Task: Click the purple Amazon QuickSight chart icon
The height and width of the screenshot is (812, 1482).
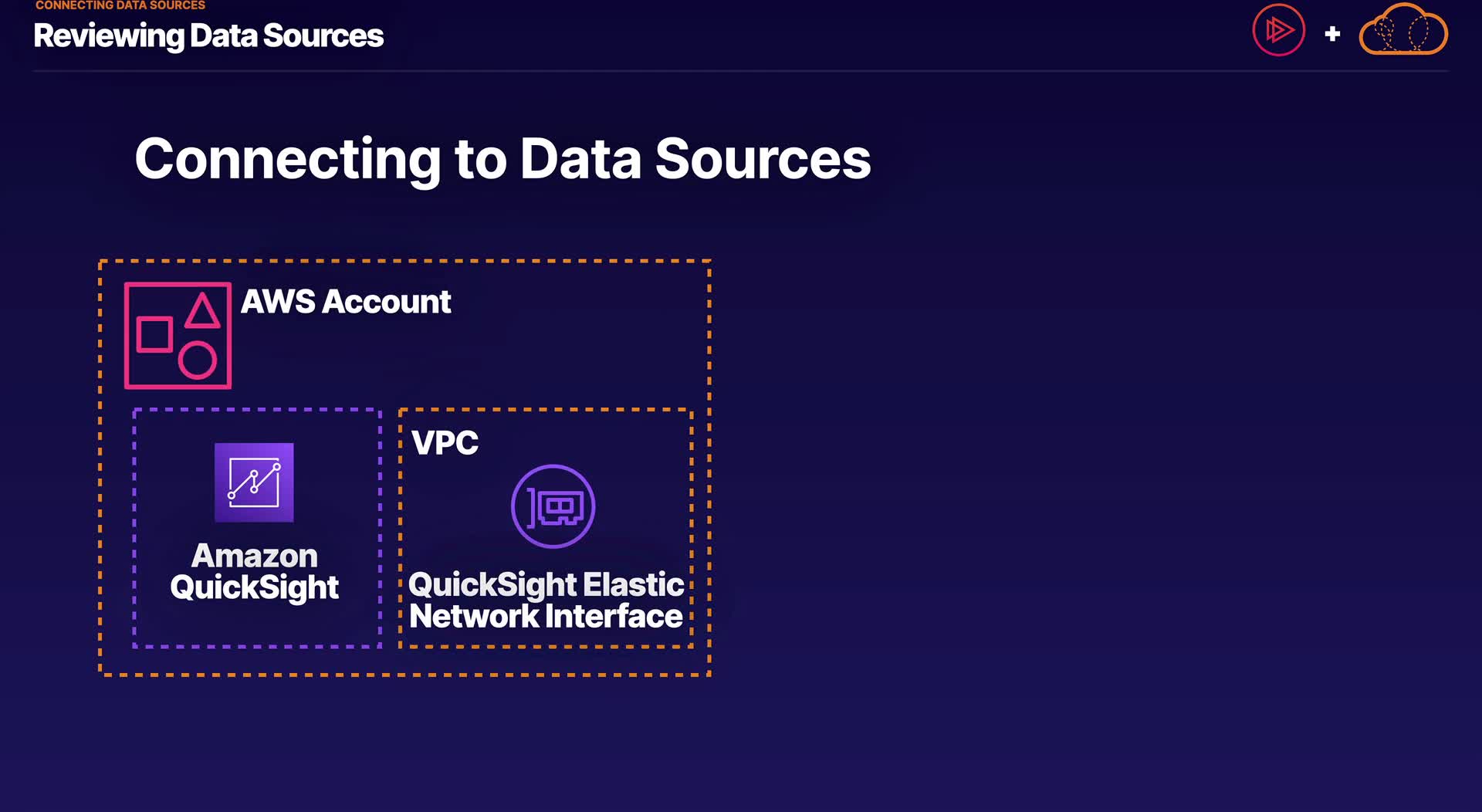Action: point(254,482)
